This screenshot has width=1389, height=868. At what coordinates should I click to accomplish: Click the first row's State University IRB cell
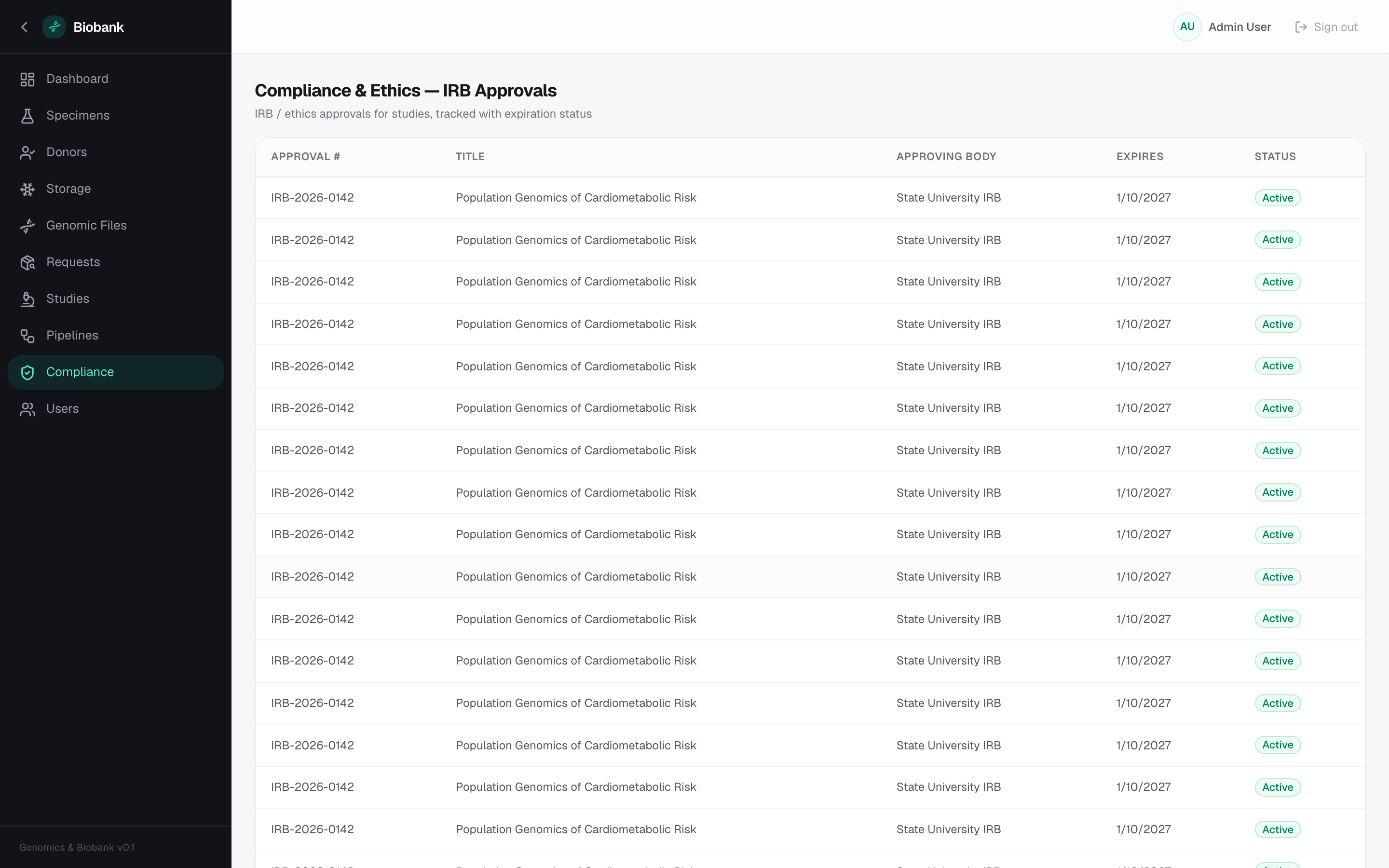pyautogui.click(x=948, y=198)
